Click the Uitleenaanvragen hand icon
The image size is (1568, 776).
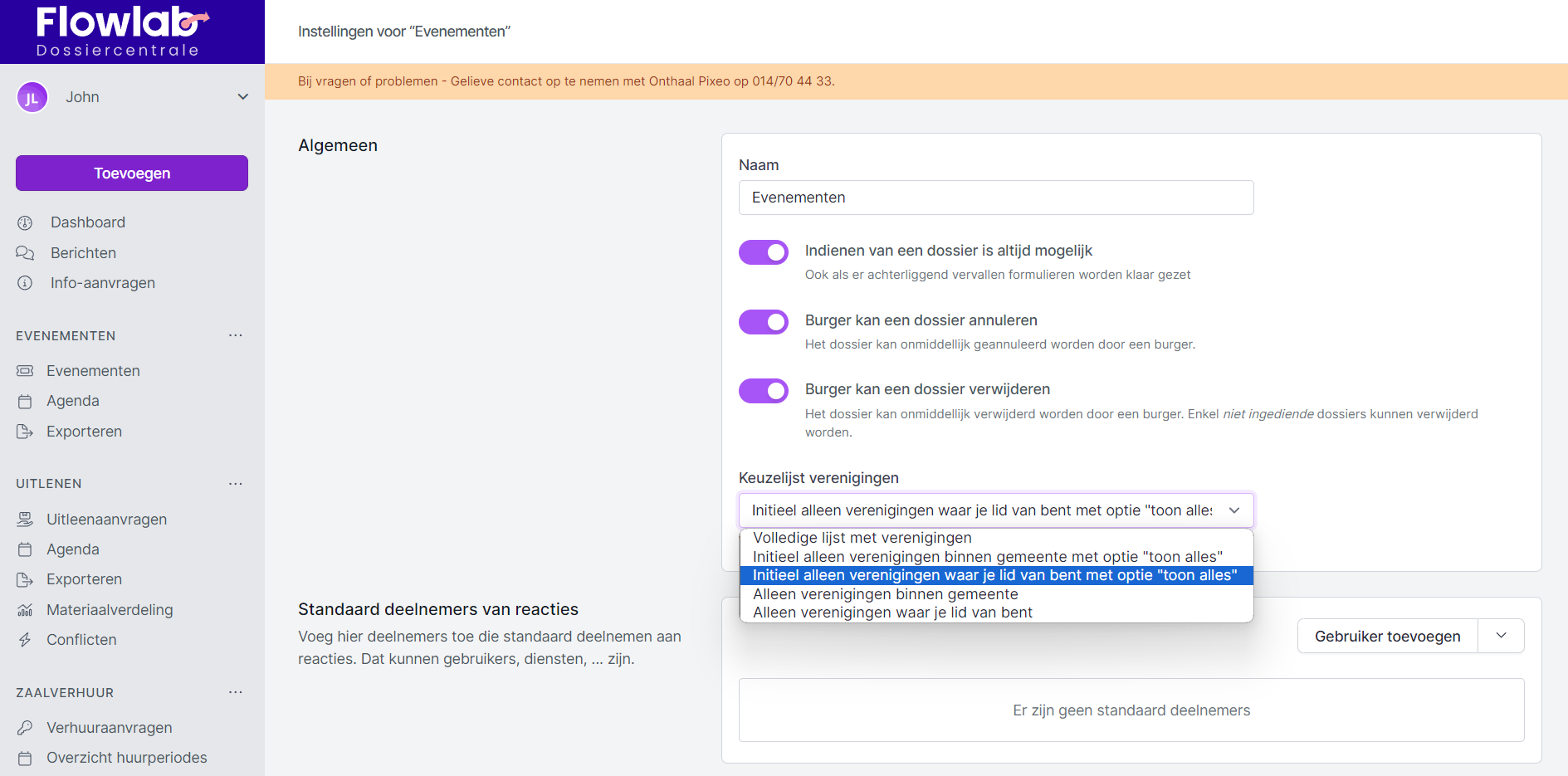(25, 520)
